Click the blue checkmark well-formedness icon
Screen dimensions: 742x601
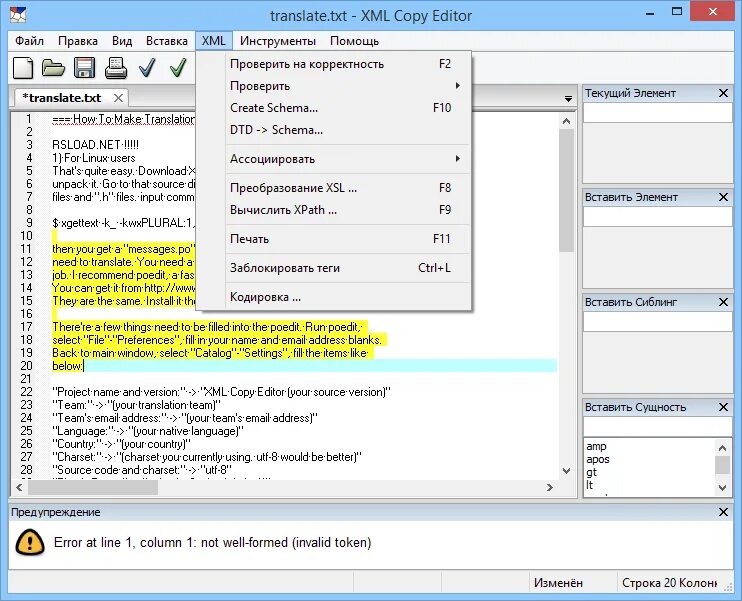tap(147, 68)
